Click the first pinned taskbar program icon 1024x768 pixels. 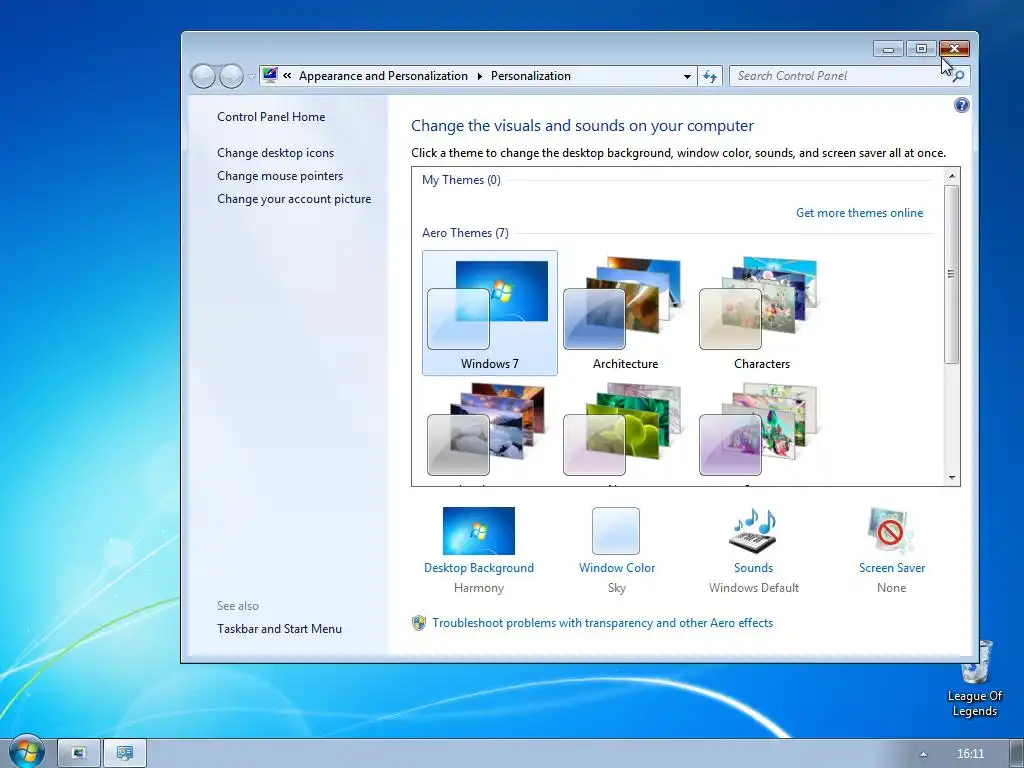pyautogui.click(x=78, y=753)
